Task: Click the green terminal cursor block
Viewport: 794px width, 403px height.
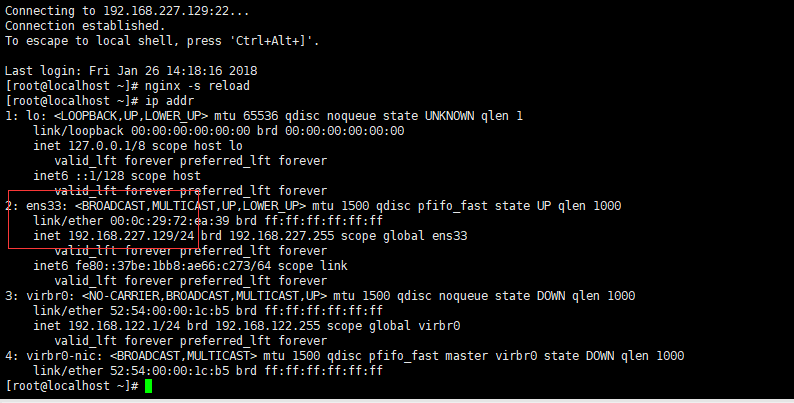Action: (148, 386)
